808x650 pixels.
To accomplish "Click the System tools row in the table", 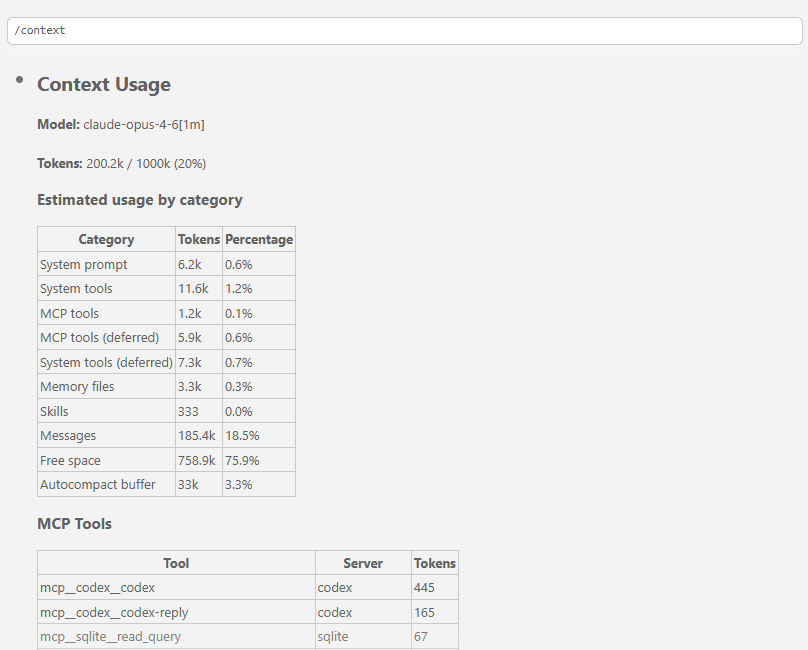I will pos(76,288).
